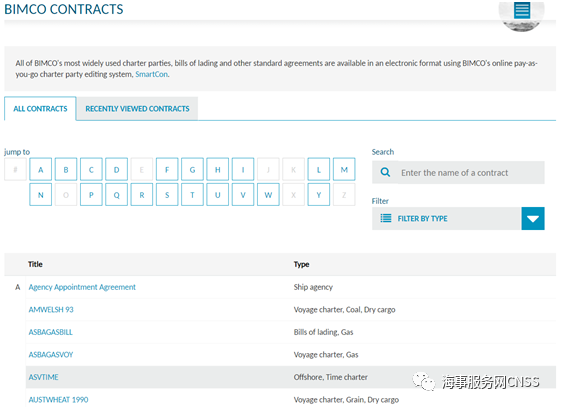Screen dimensions: 565x419
Task: Jump to letter P
Action: click(91, 195)
